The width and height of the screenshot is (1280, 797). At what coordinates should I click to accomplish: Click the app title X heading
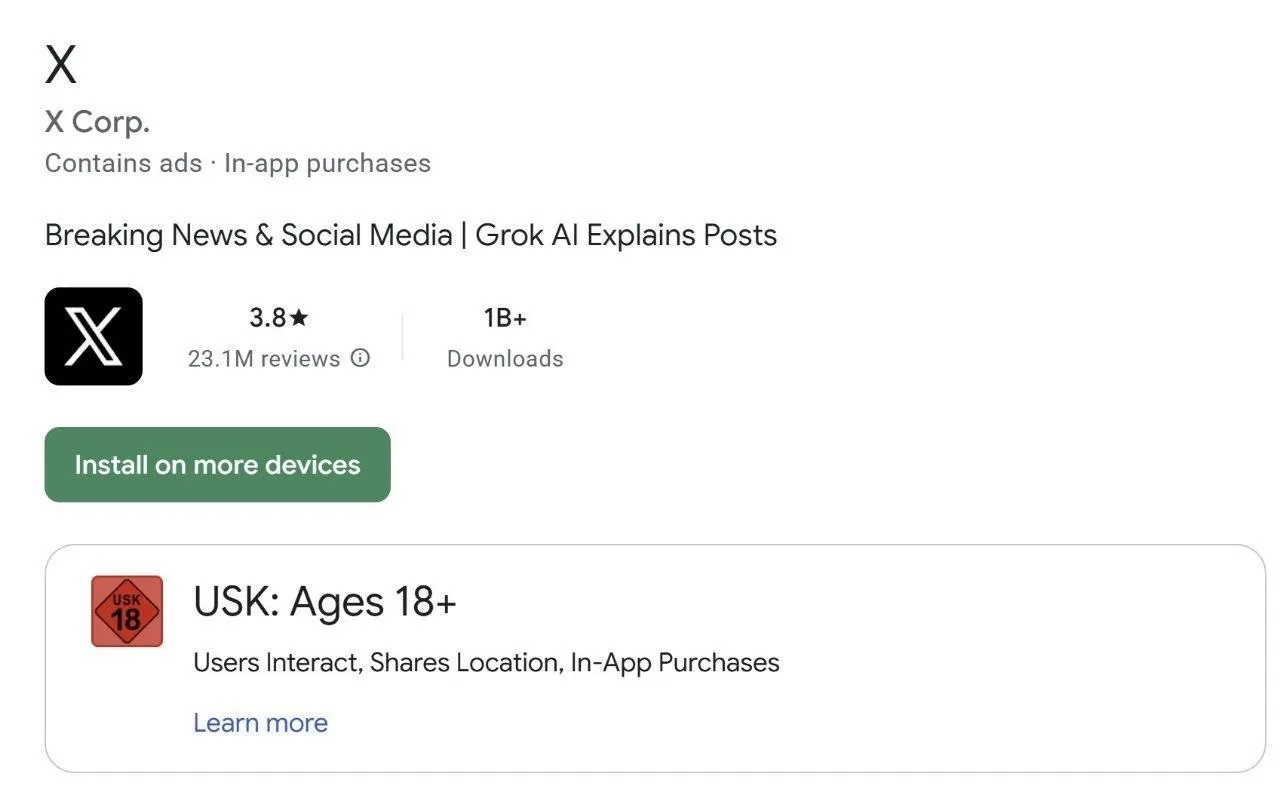[x=61, y=65]
